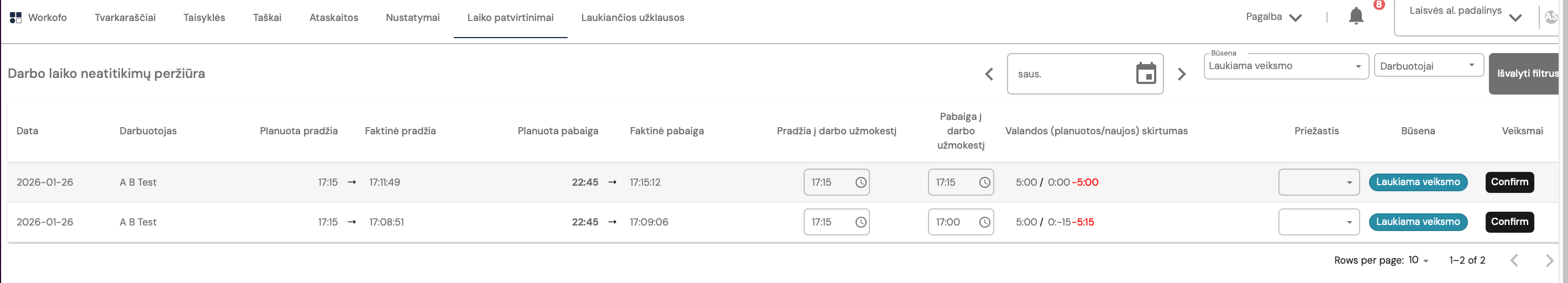This screenshot has height=283, width=1568.
Task: Switch to the Tvarkaraščiai tab
Action: pyautogui.click(x=125, y=18)
